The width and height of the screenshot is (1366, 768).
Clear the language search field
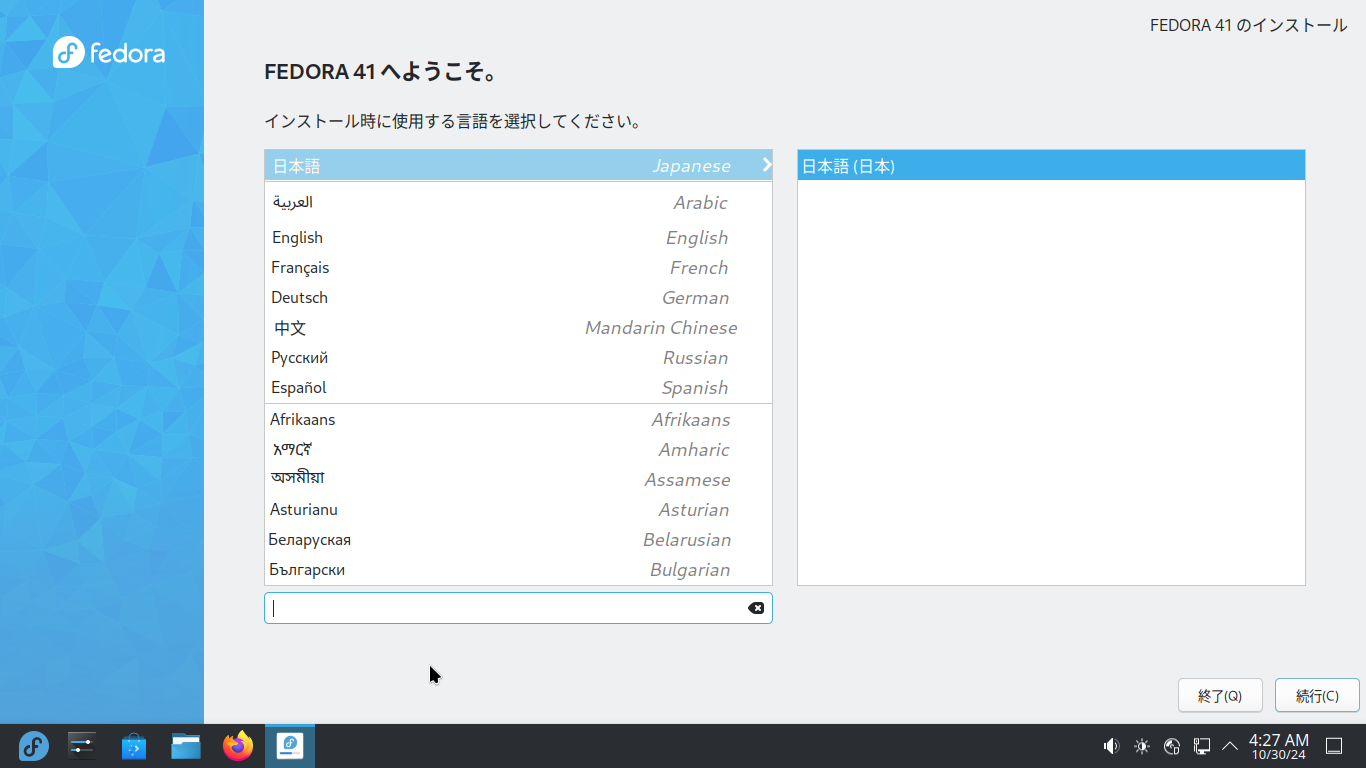[756, 608]
